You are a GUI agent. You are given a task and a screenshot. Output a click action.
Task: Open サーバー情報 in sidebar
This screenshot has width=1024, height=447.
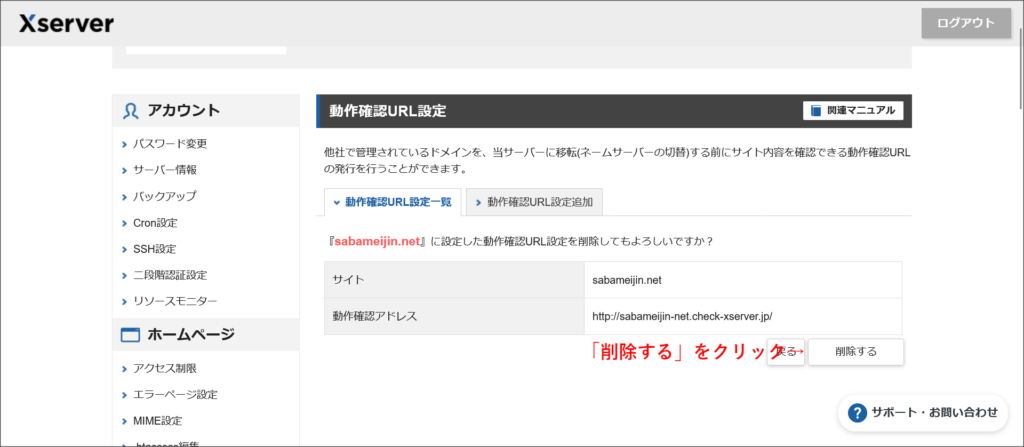164,170
